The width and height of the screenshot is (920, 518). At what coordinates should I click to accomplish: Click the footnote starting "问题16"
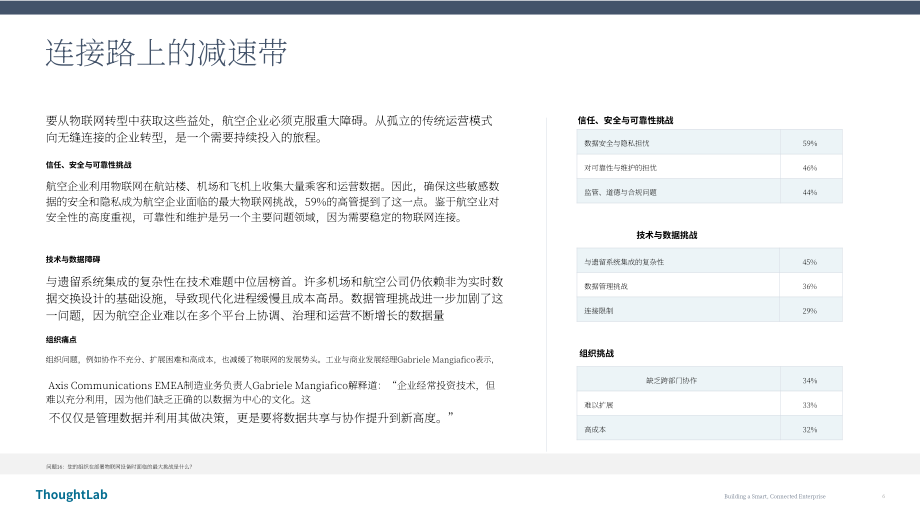tap(119, 467)
